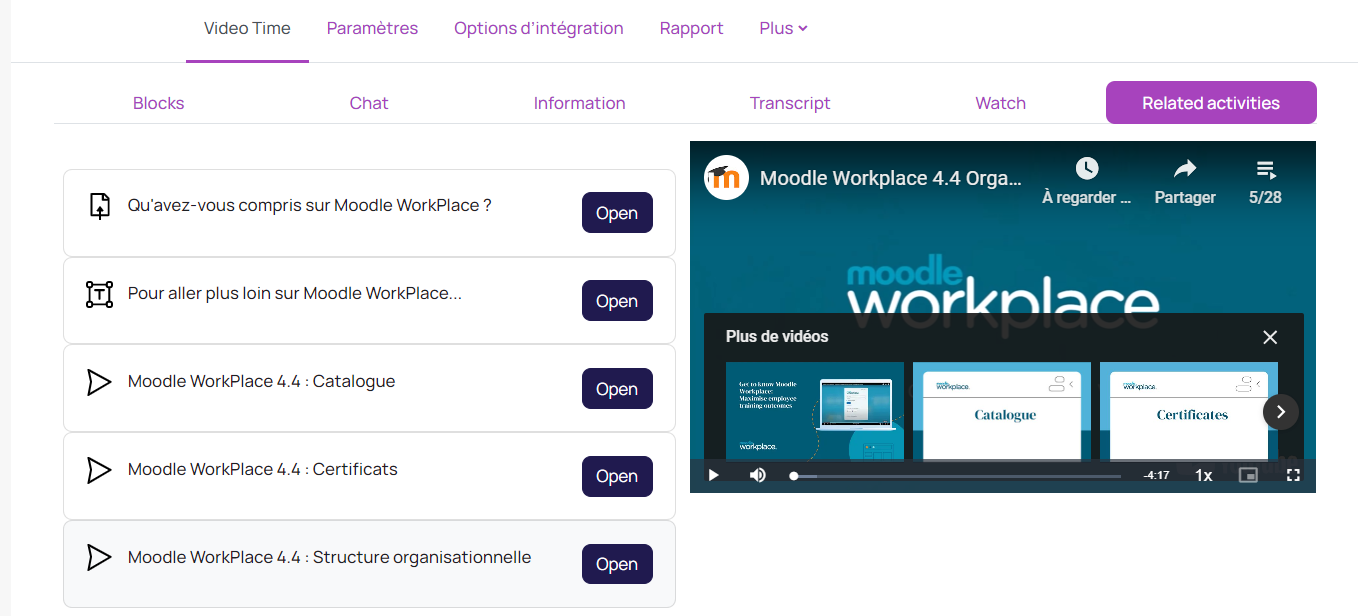Expand the Plus dropdown menu

click(x=783, y=28)
